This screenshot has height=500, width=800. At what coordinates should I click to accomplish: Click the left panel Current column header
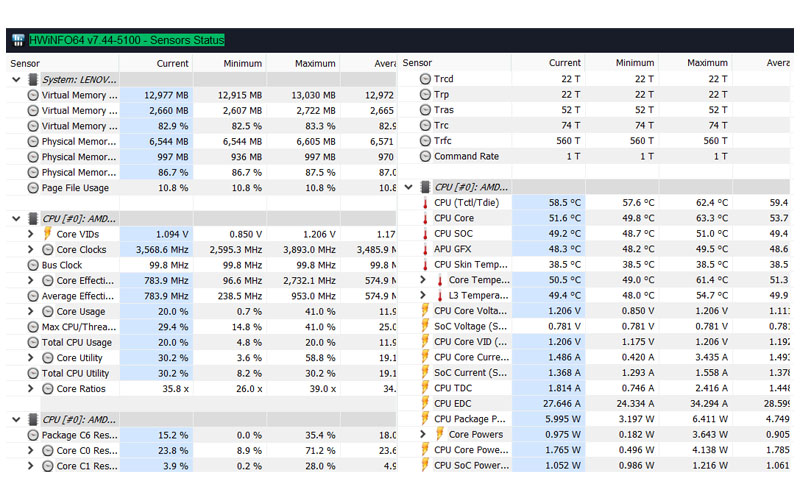coord(156,63)
